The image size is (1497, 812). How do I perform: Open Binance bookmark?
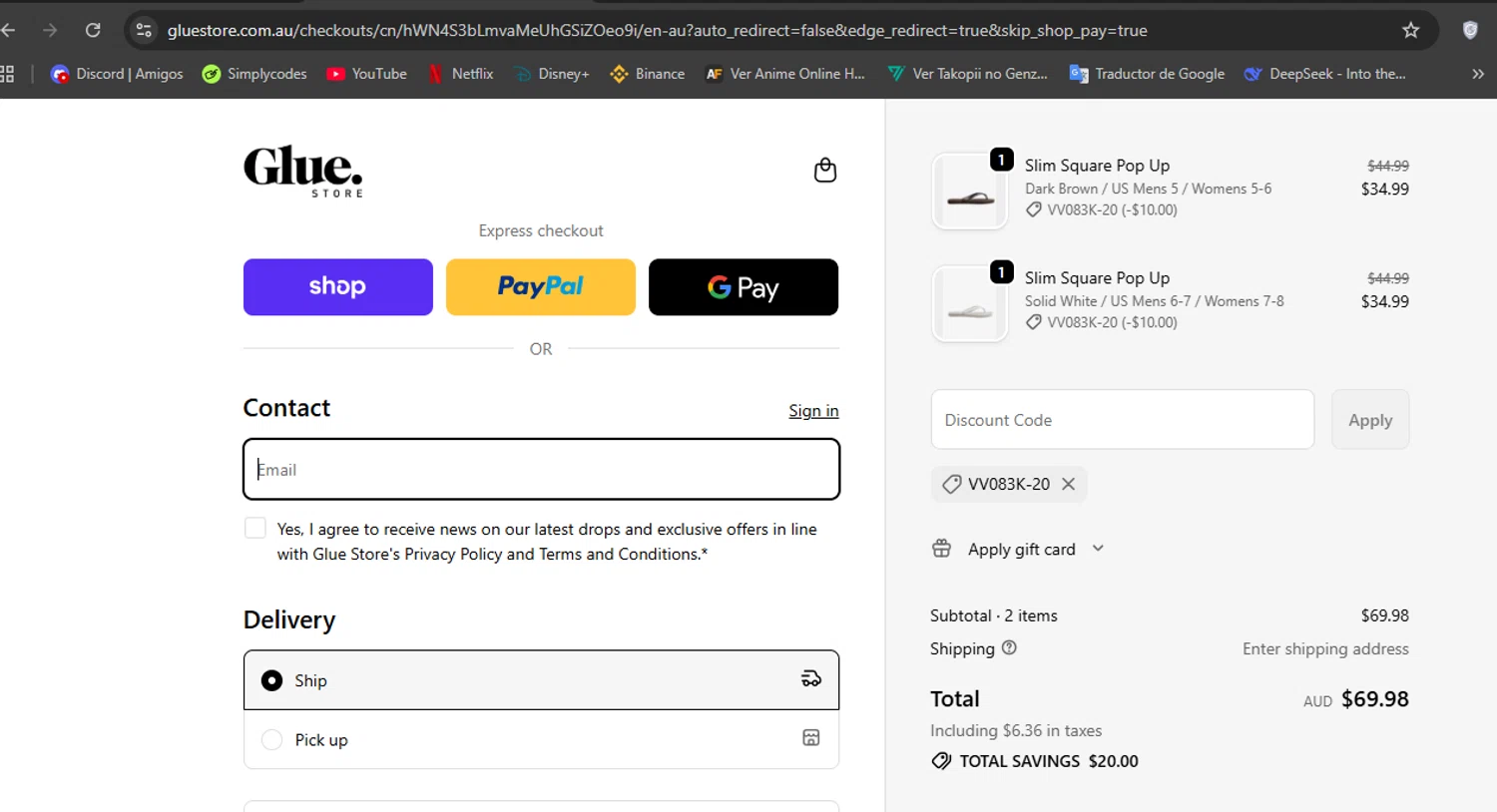pyautogui.click(x=647, y=74)
